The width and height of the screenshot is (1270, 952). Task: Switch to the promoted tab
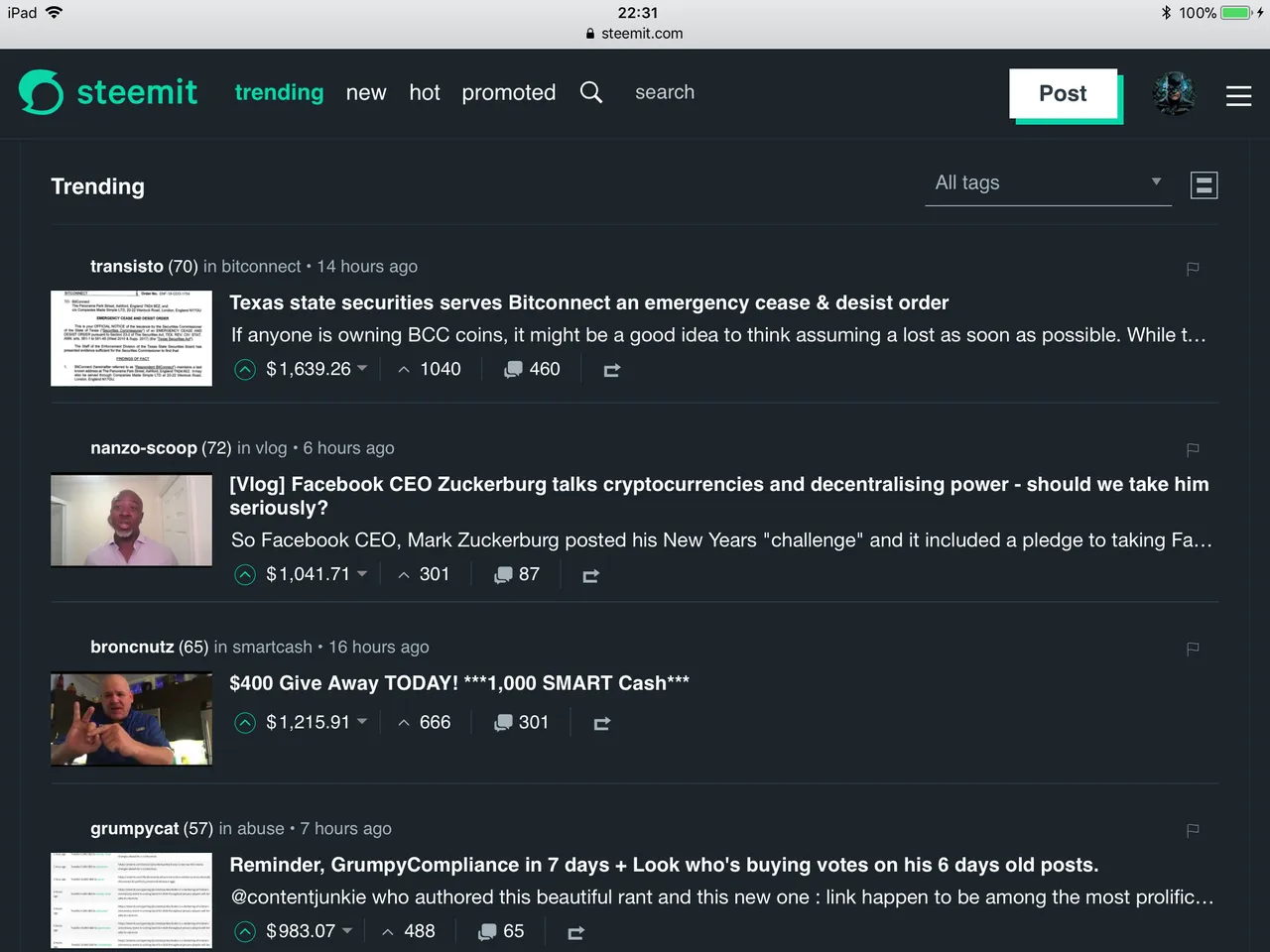[509, 92]
